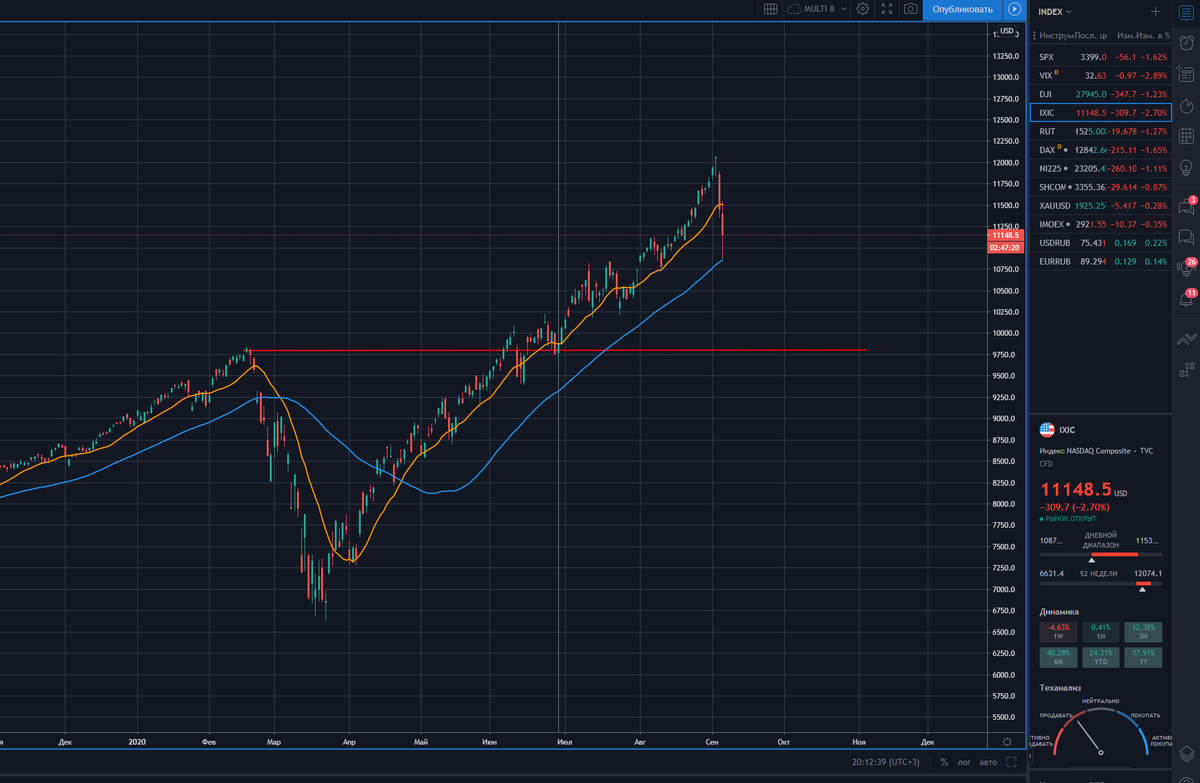
Task: Select DAX row in watchlist
Action: click(1100, 149)
